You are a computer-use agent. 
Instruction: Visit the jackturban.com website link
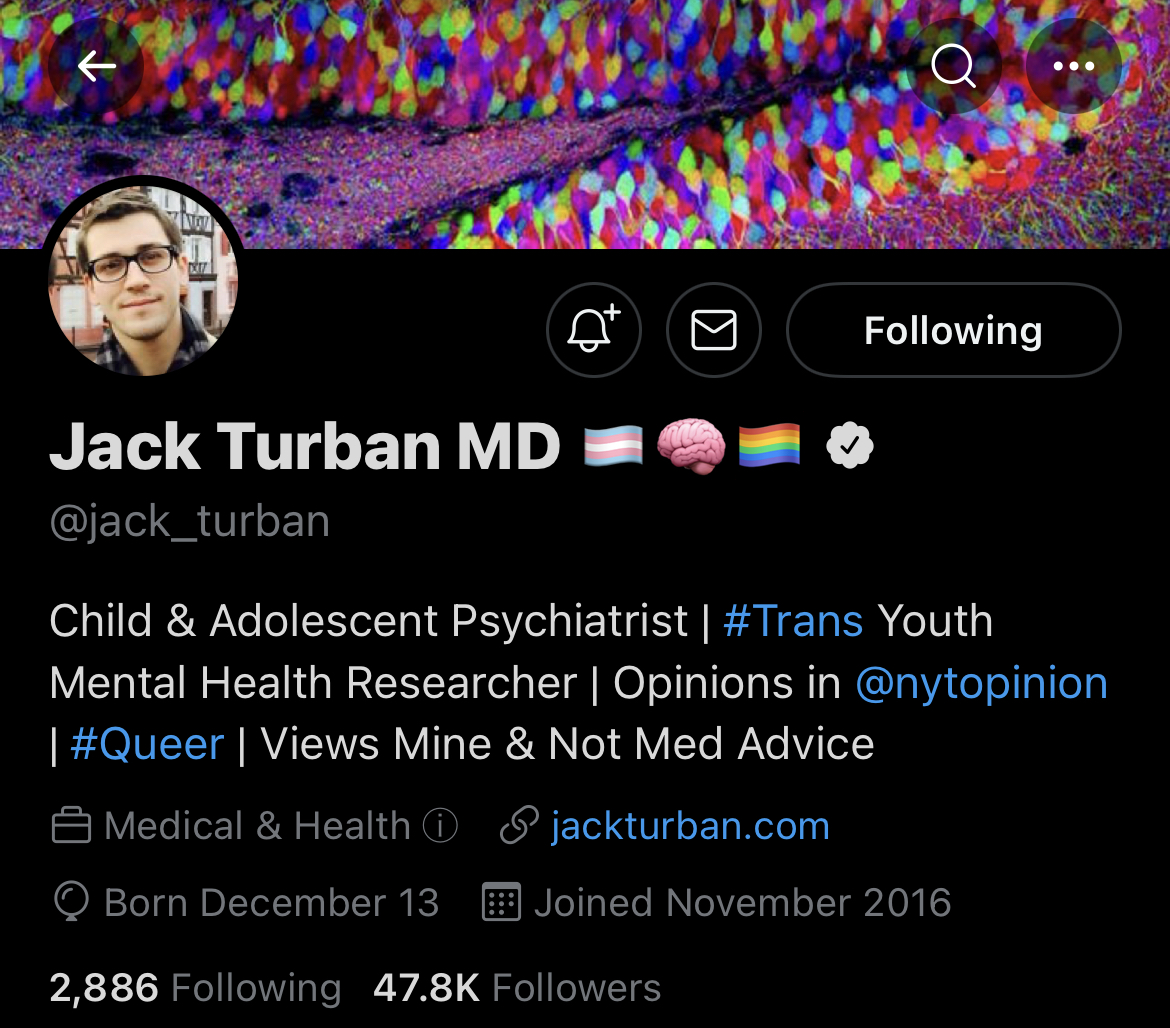pyautogui.click(x=690, y=826)
